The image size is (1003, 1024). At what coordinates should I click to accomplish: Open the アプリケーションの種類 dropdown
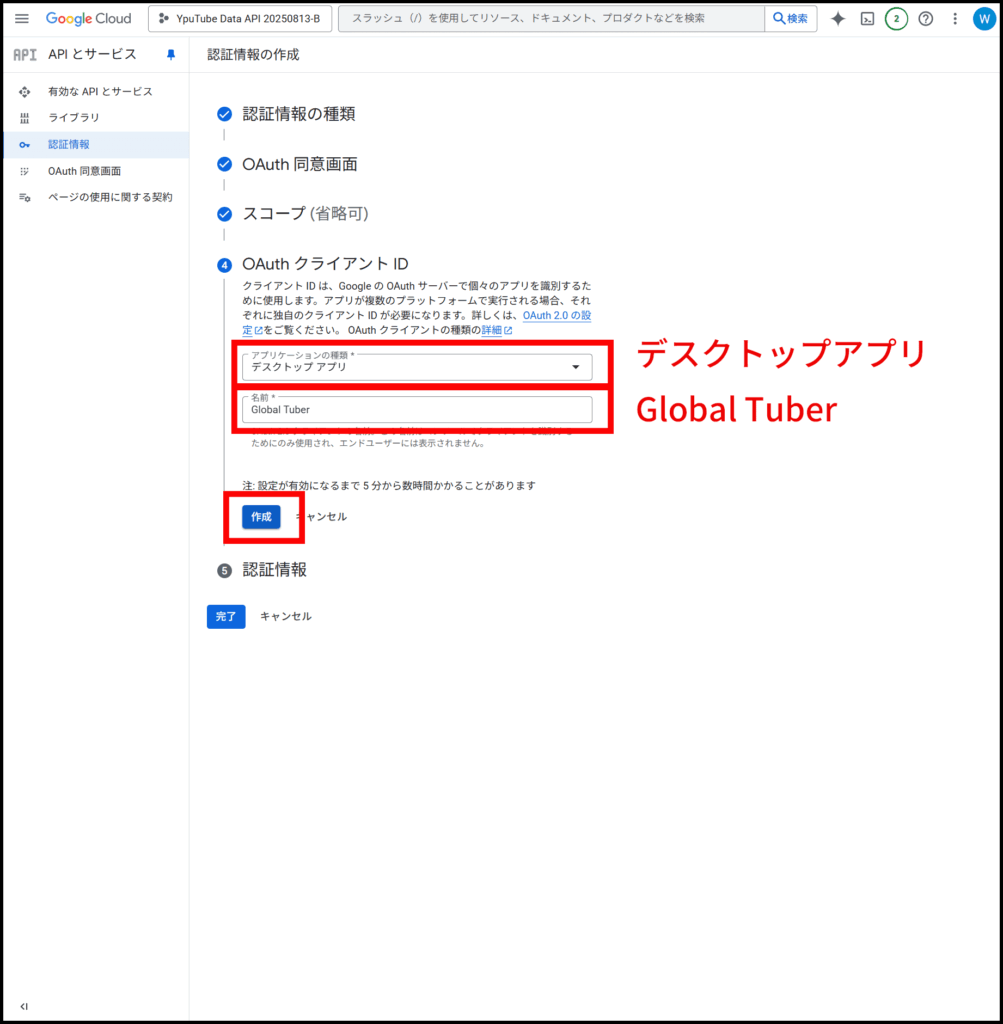[417, 367]
